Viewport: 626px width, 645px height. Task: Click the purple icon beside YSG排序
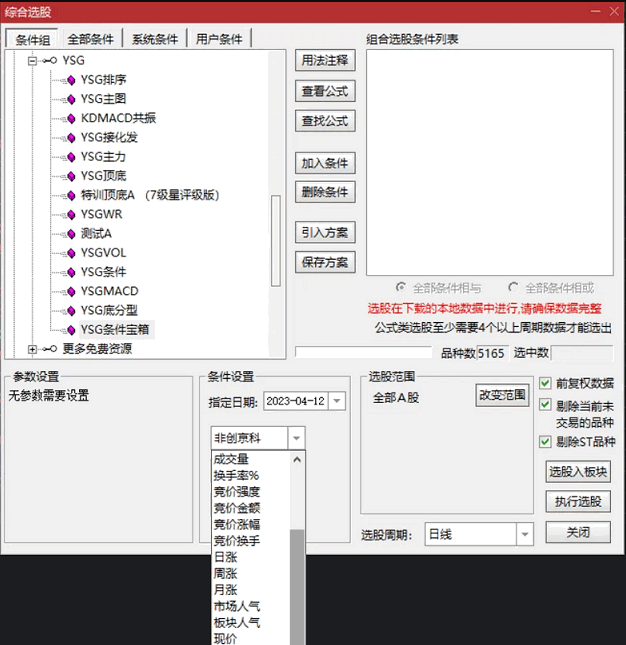[71, 80]
